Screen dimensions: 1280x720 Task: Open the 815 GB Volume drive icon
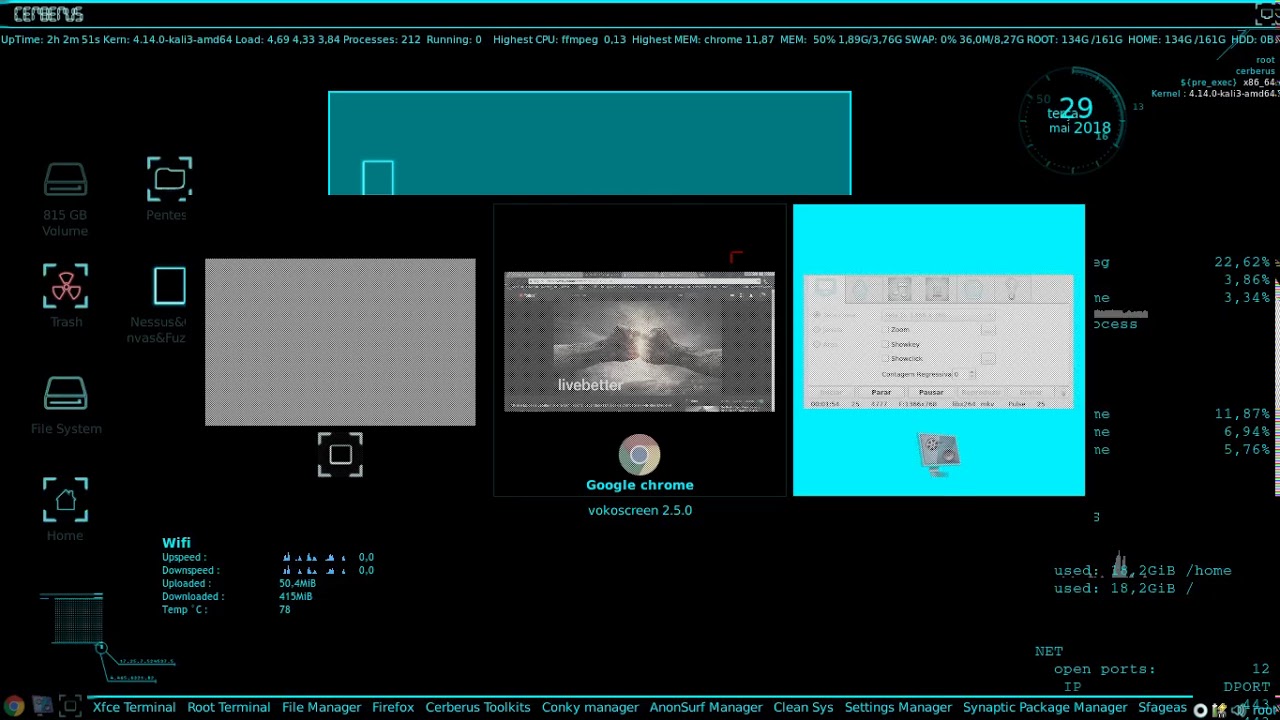click(x=65, y=181)
